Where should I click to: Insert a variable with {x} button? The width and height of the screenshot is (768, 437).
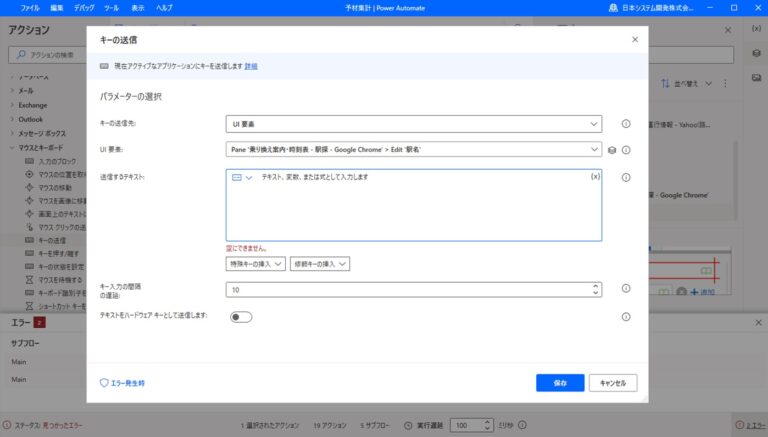coord(595,177)
